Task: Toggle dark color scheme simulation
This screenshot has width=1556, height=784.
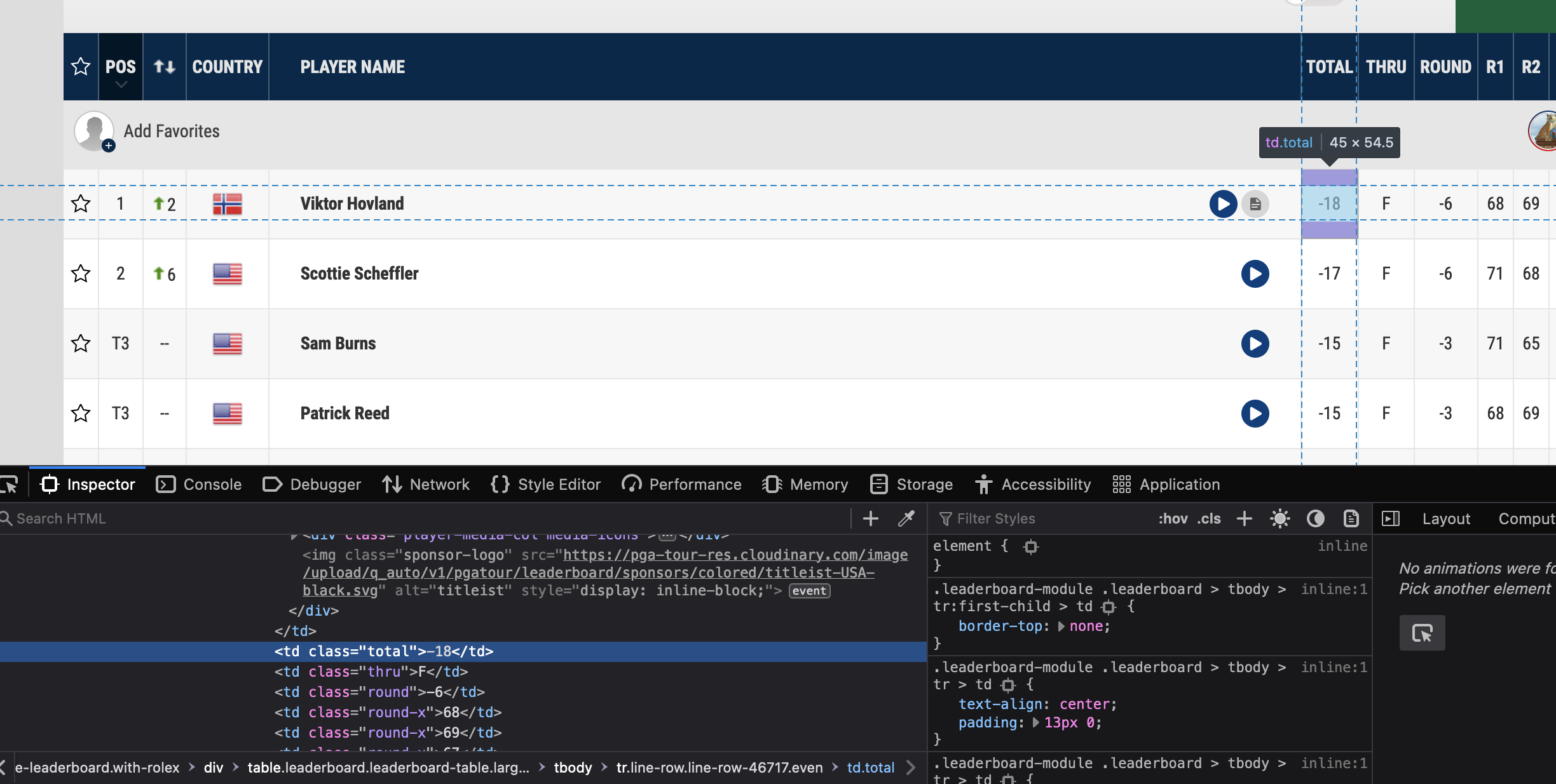Action: coord(1316,519)
